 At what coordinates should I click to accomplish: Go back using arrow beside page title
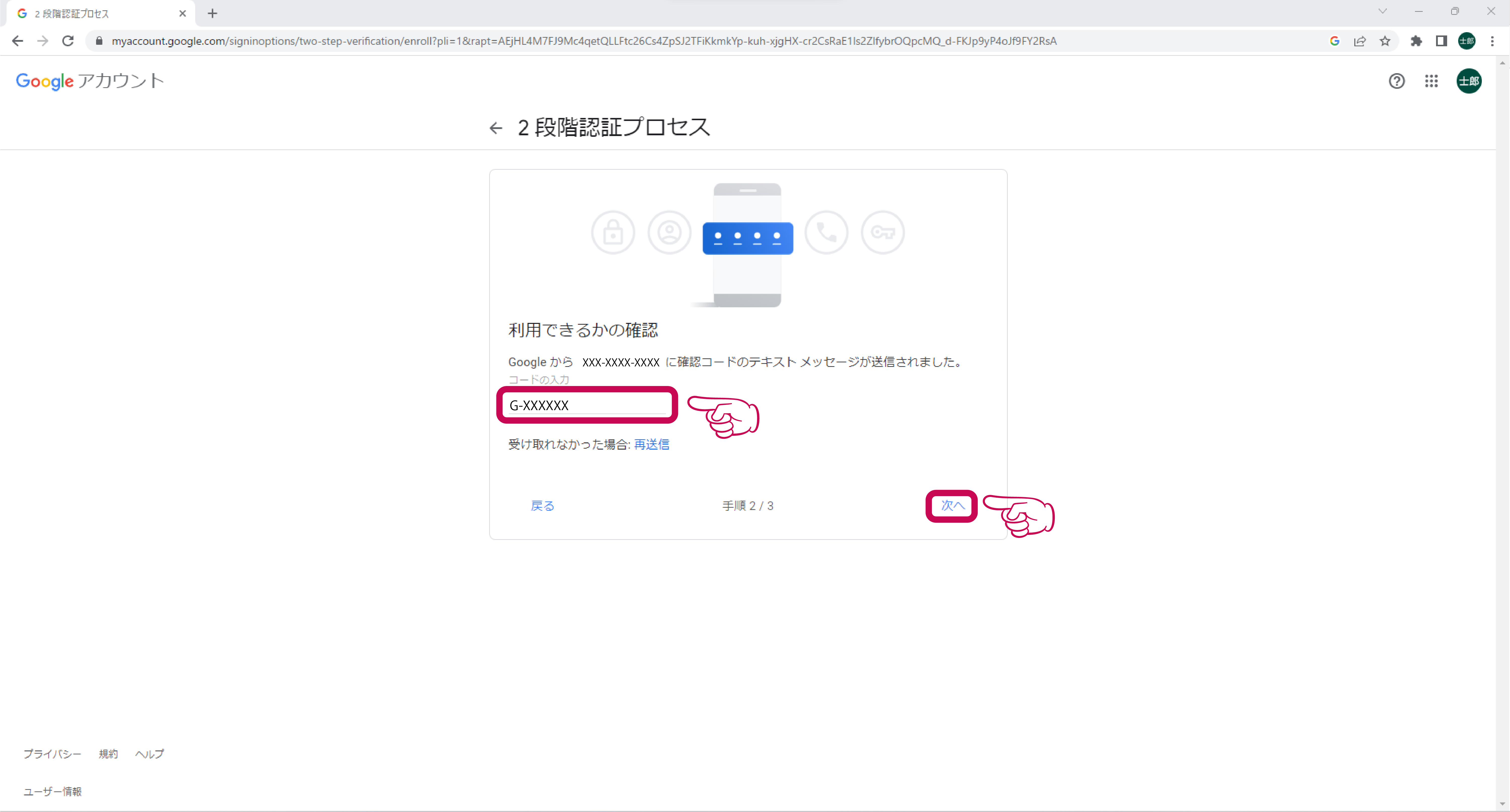[496, 128]
